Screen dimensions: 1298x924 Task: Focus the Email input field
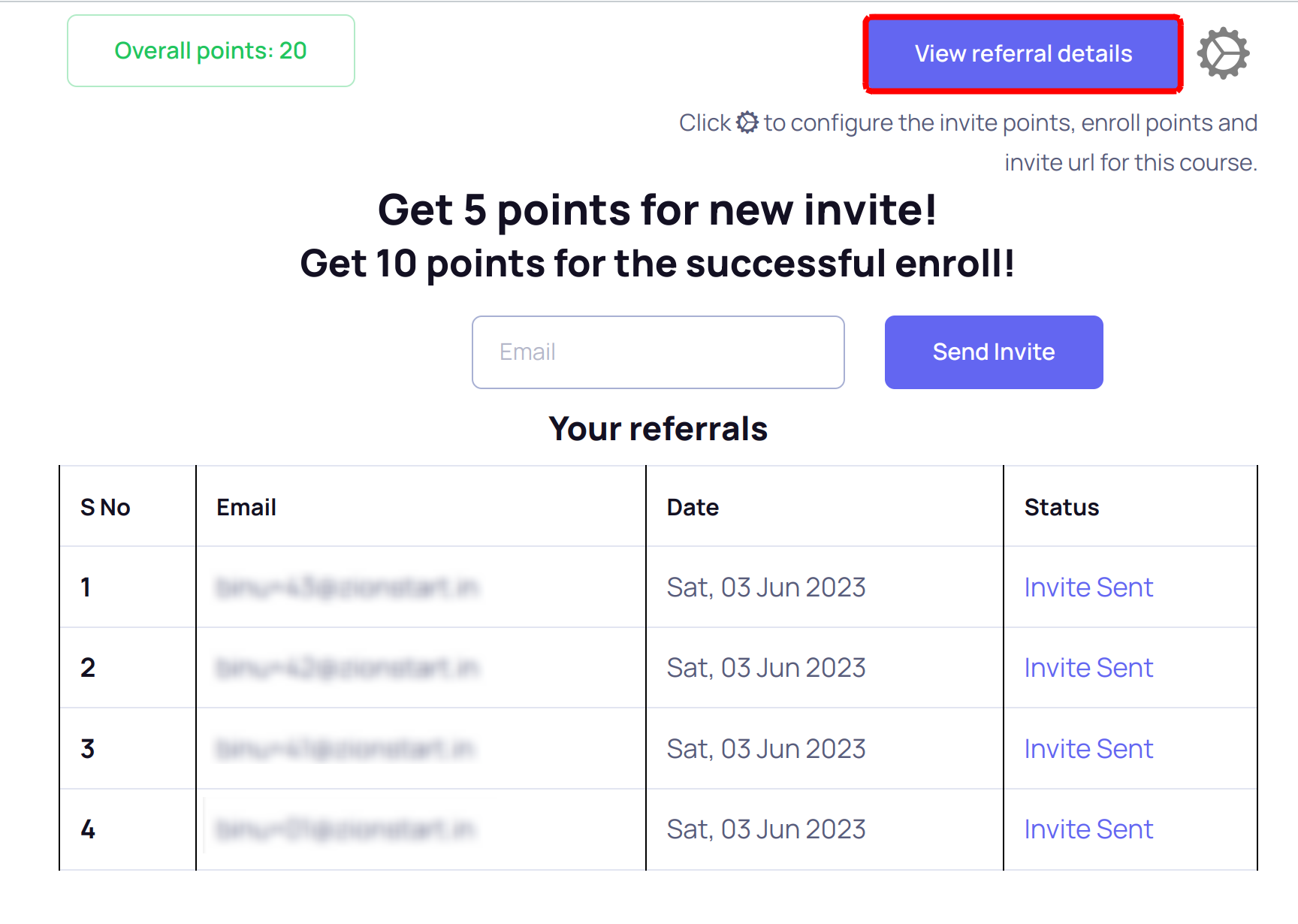click(x=658, y=352)
